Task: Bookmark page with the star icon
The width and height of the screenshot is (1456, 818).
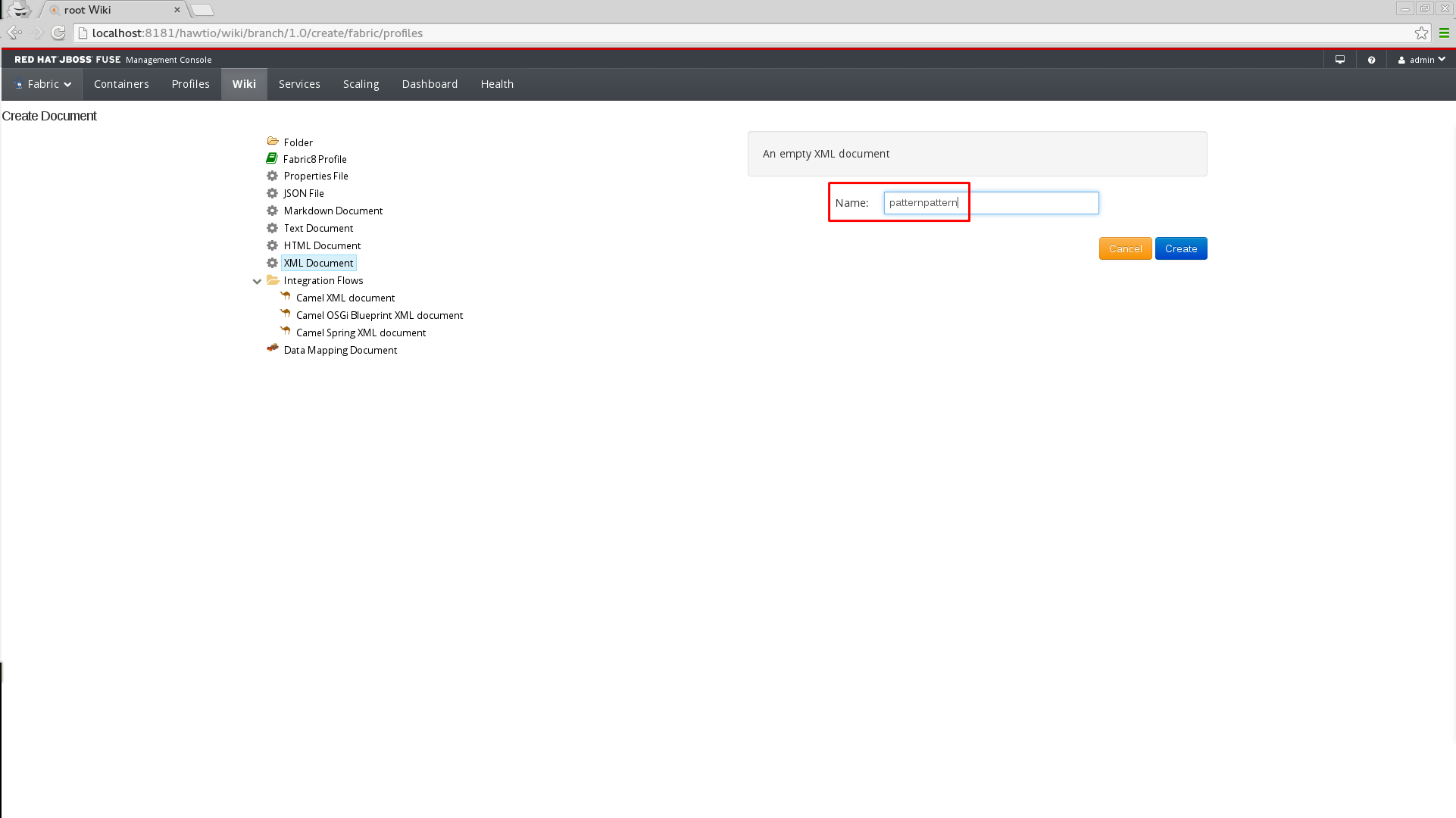Action: pyautogui.click(x=1421, y=33)
